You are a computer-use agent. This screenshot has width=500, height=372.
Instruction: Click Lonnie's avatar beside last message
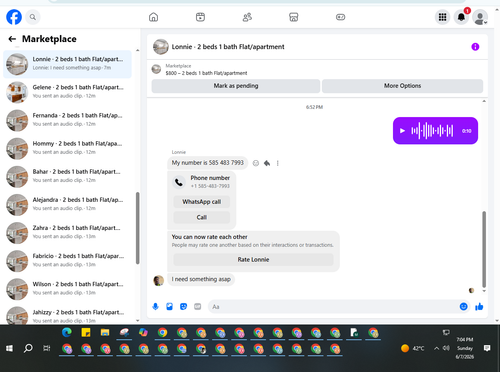(x=158, y=281)
